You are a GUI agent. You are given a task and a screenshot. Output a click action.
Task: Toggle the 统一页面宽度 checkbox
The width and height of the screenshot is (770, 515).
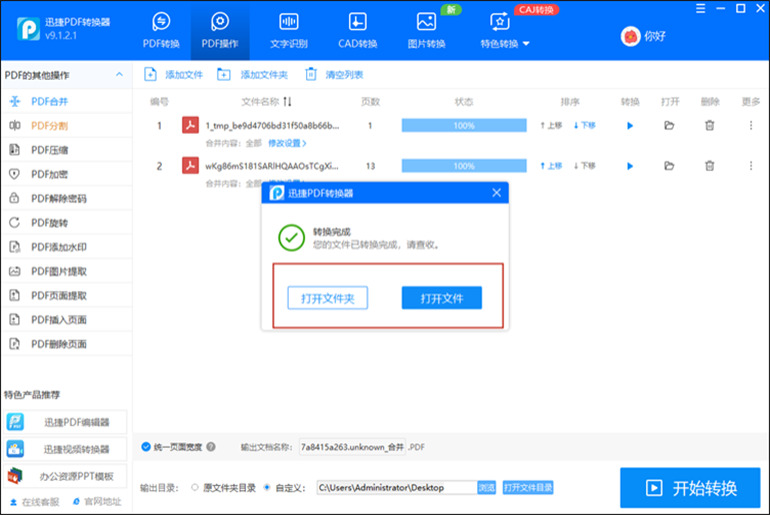(x=146, y=447)
